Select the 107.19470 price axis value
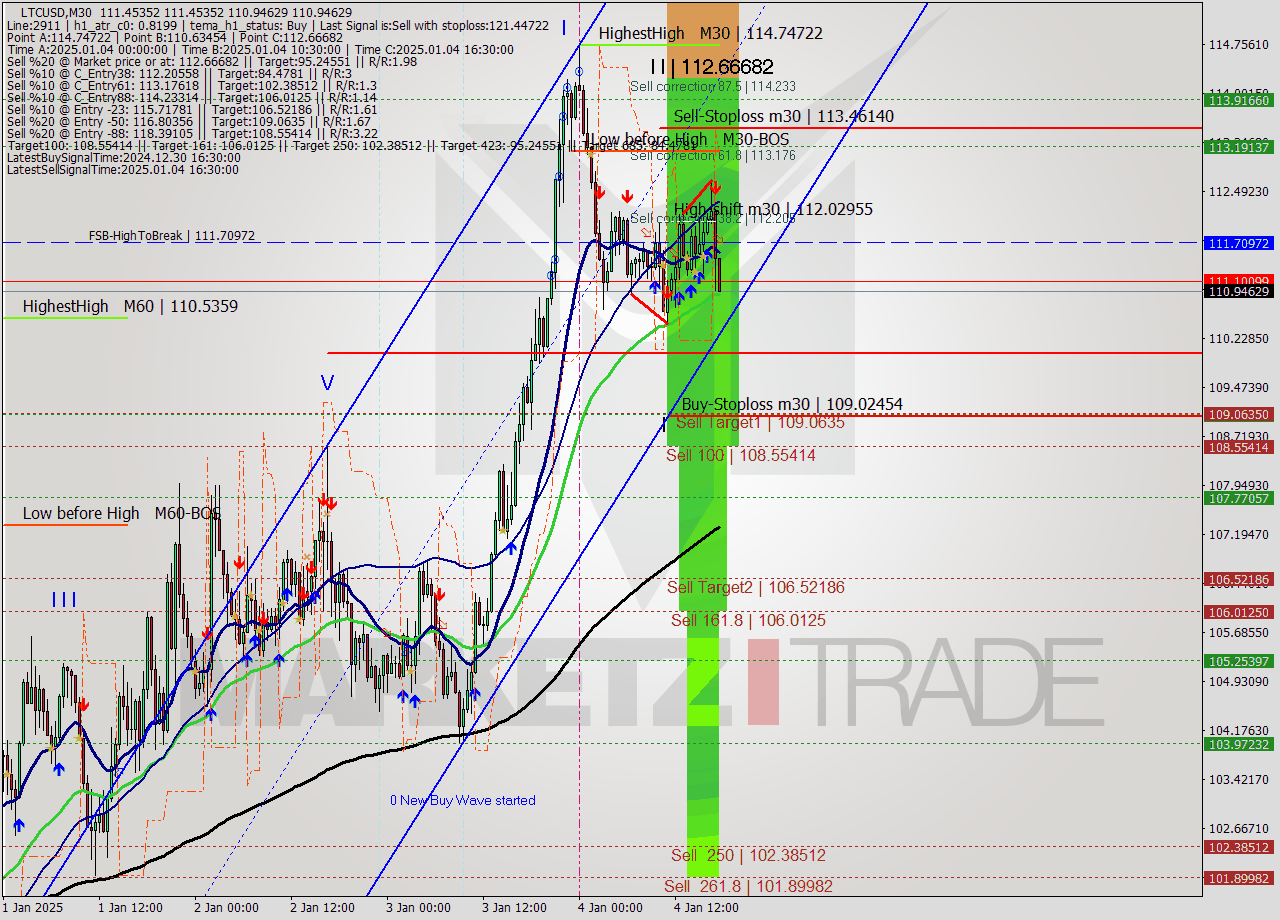 1239,534
